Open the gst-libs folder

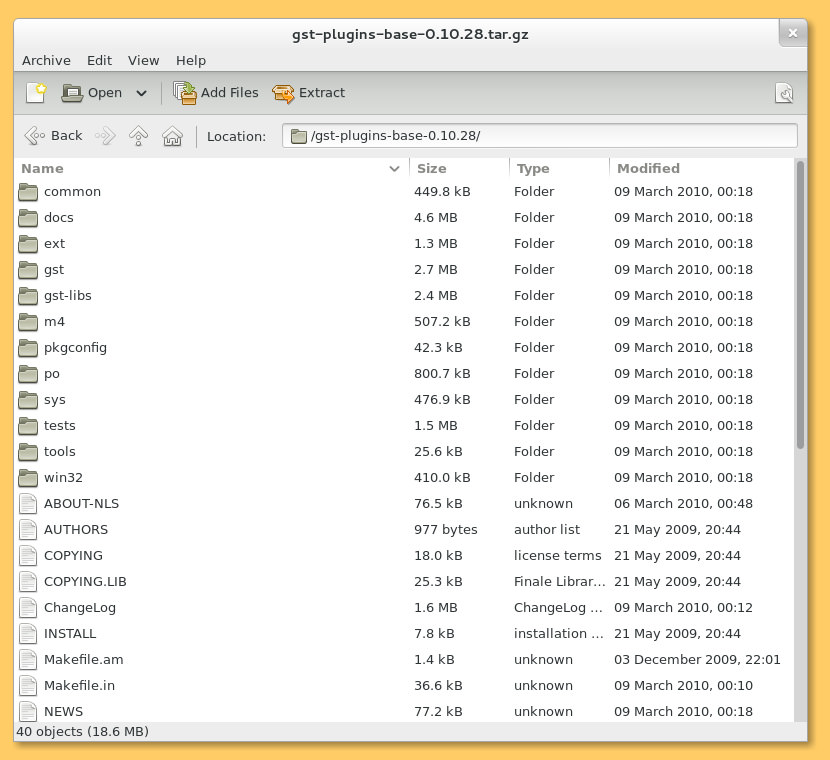pyautogui.click(x=66, y=295)
